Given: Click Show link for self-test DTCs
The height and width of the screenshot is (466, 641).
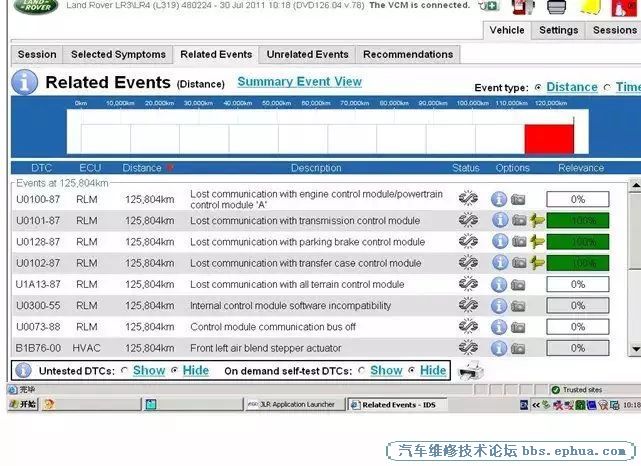Looking at the screenshot, I should (386, 370).
